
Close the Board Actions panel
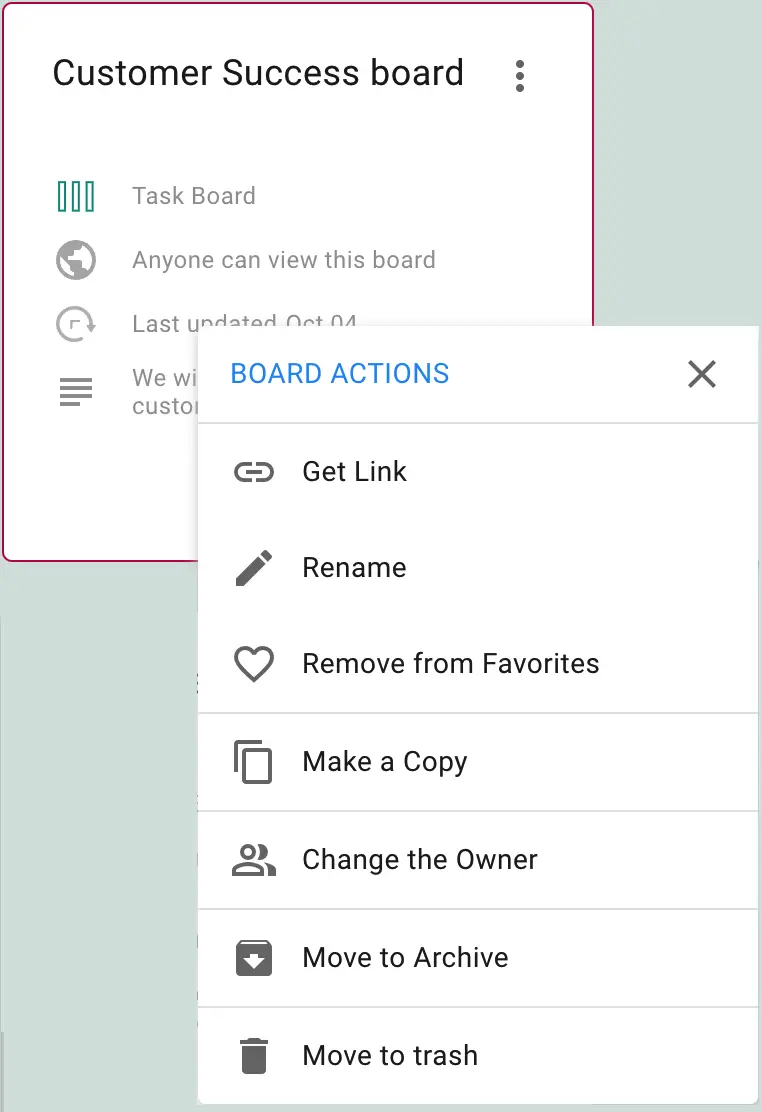click(702, 374)
